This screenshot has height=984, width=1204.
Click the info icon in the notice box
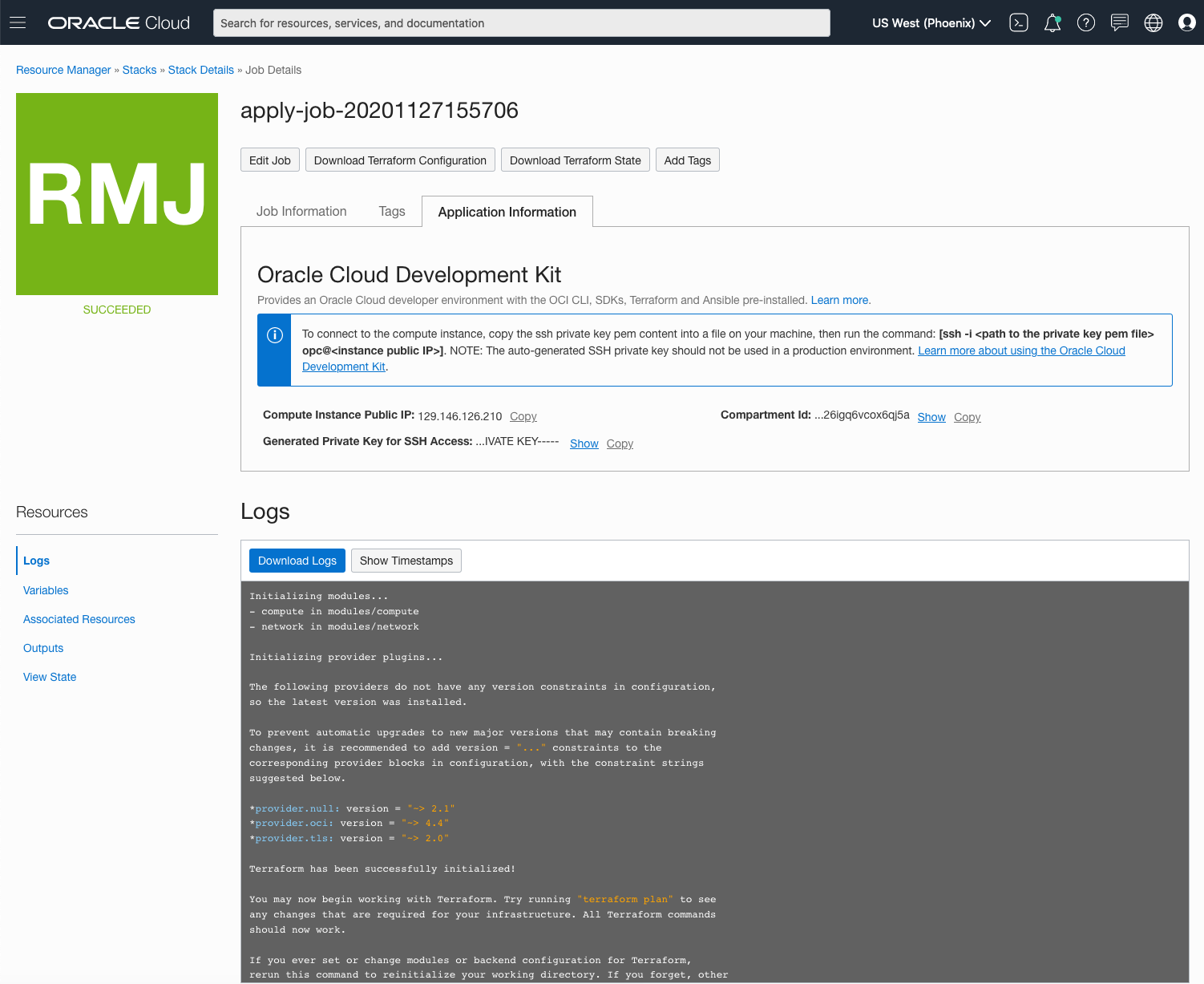(x=274, y=335)
